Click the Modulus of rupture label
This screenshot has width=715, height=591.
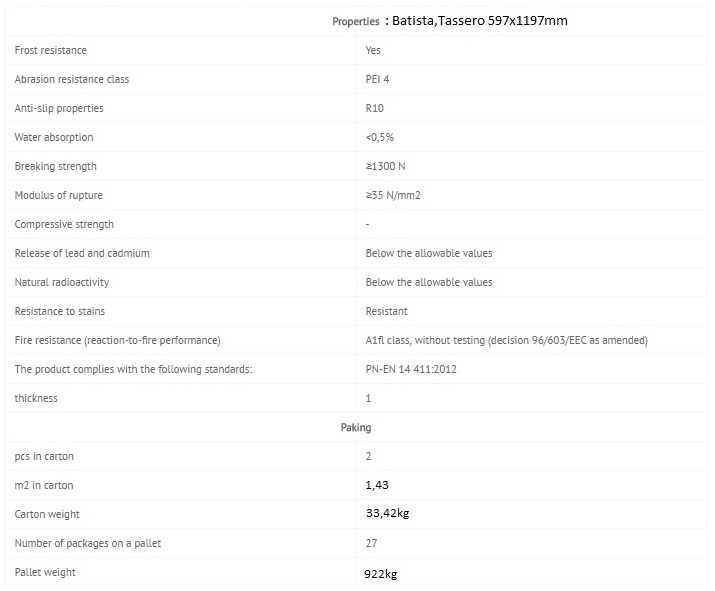point(58,195)
